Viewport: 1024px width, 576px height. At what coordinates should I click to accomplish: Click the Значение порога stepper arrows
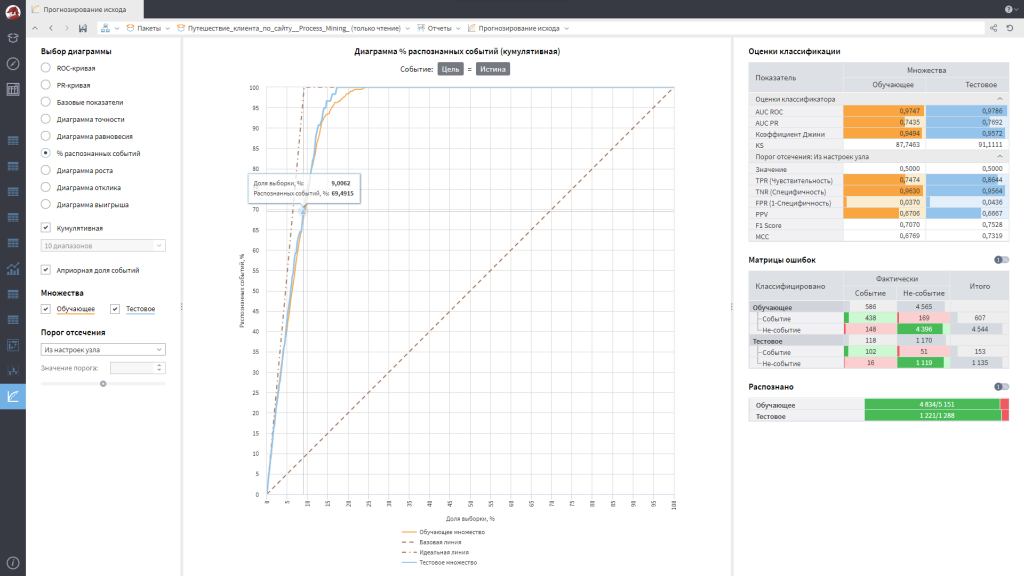coord(160,368)
